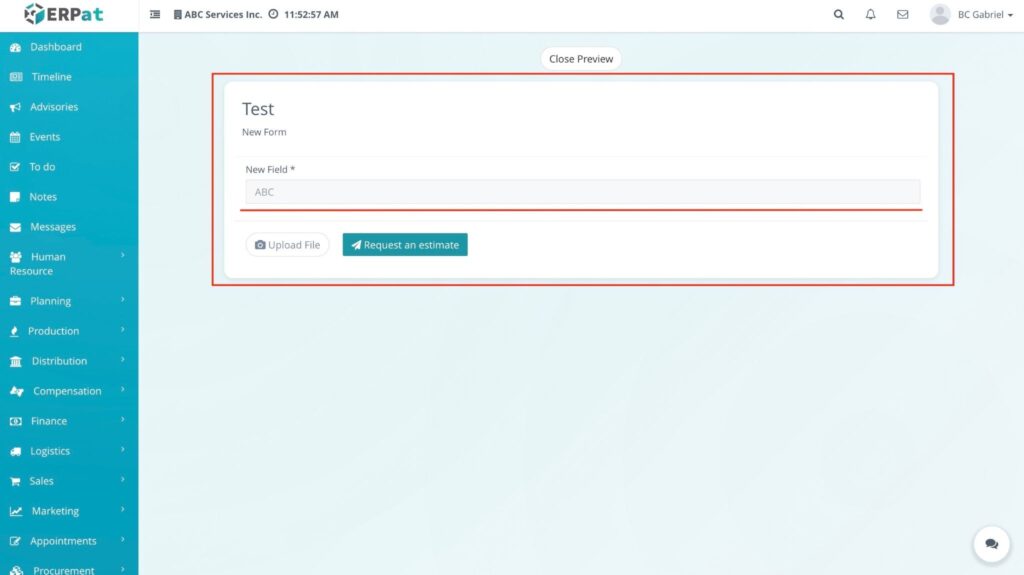Viewport: 1024px width, 575px height.
Task: Expand Production submenu chevron
Action: (122, 330)
